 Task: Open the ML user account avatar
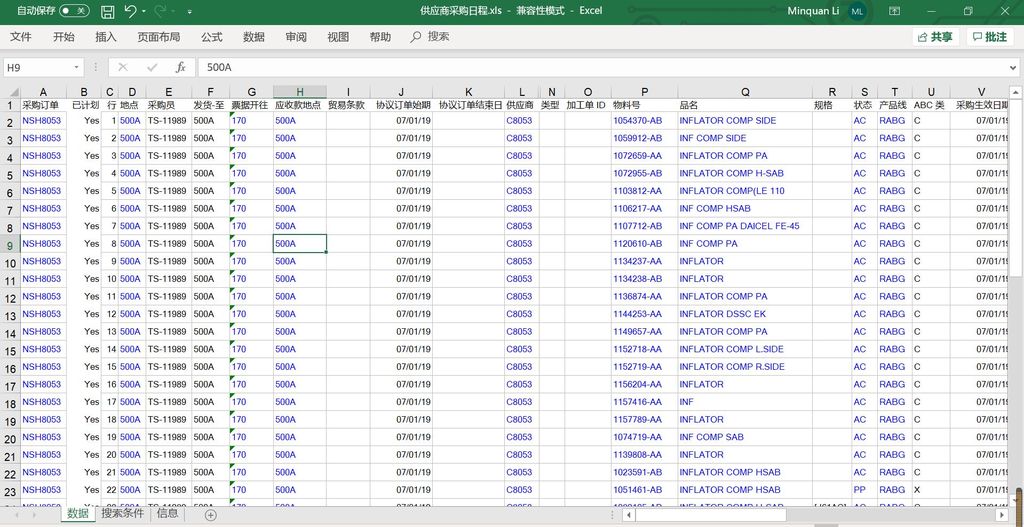pyautogui.click(x=857, y=11)
